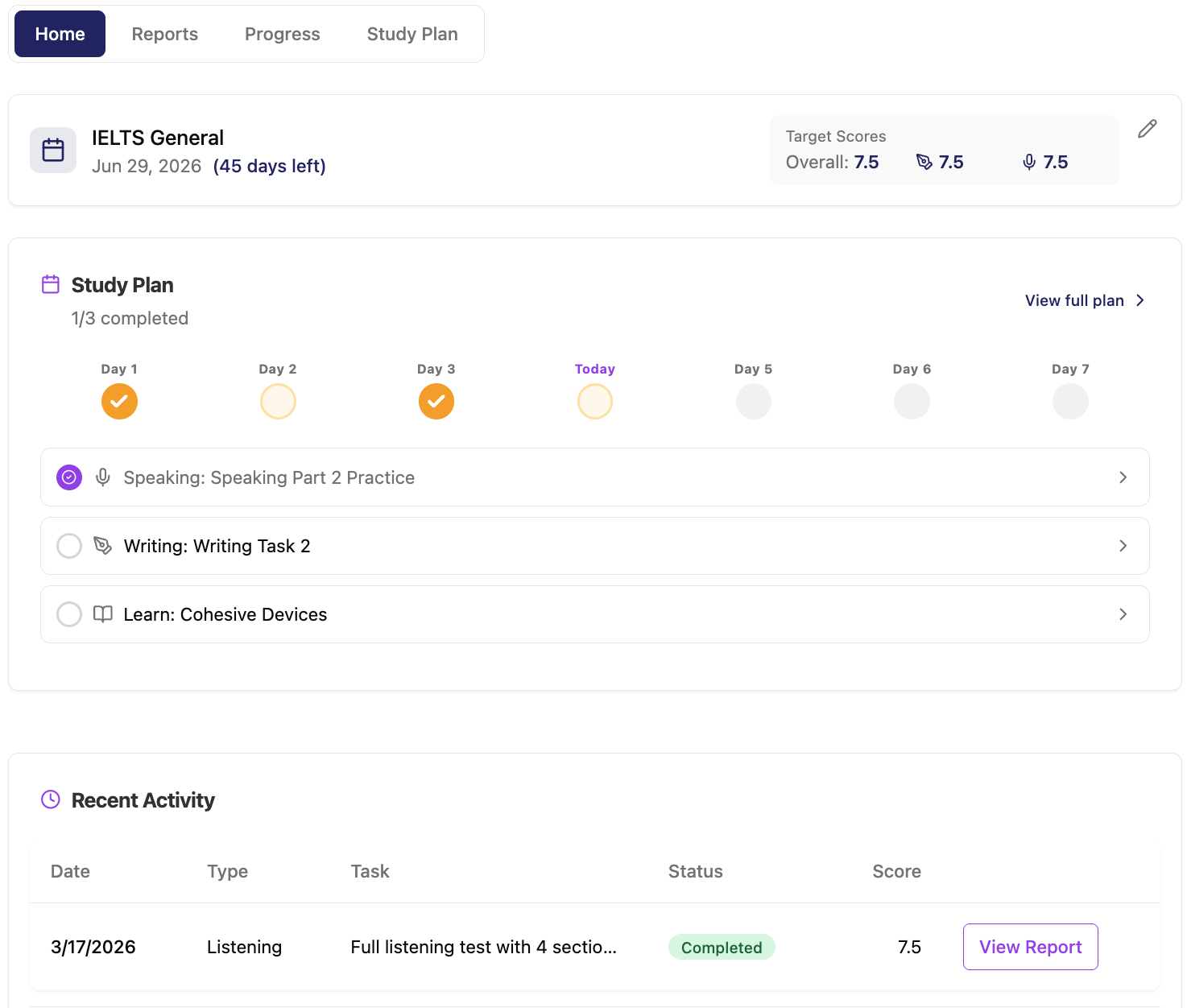Click the Full listening test with 4 sections task
This screenshot has height=1008, width=1187.
pos(484,947)
